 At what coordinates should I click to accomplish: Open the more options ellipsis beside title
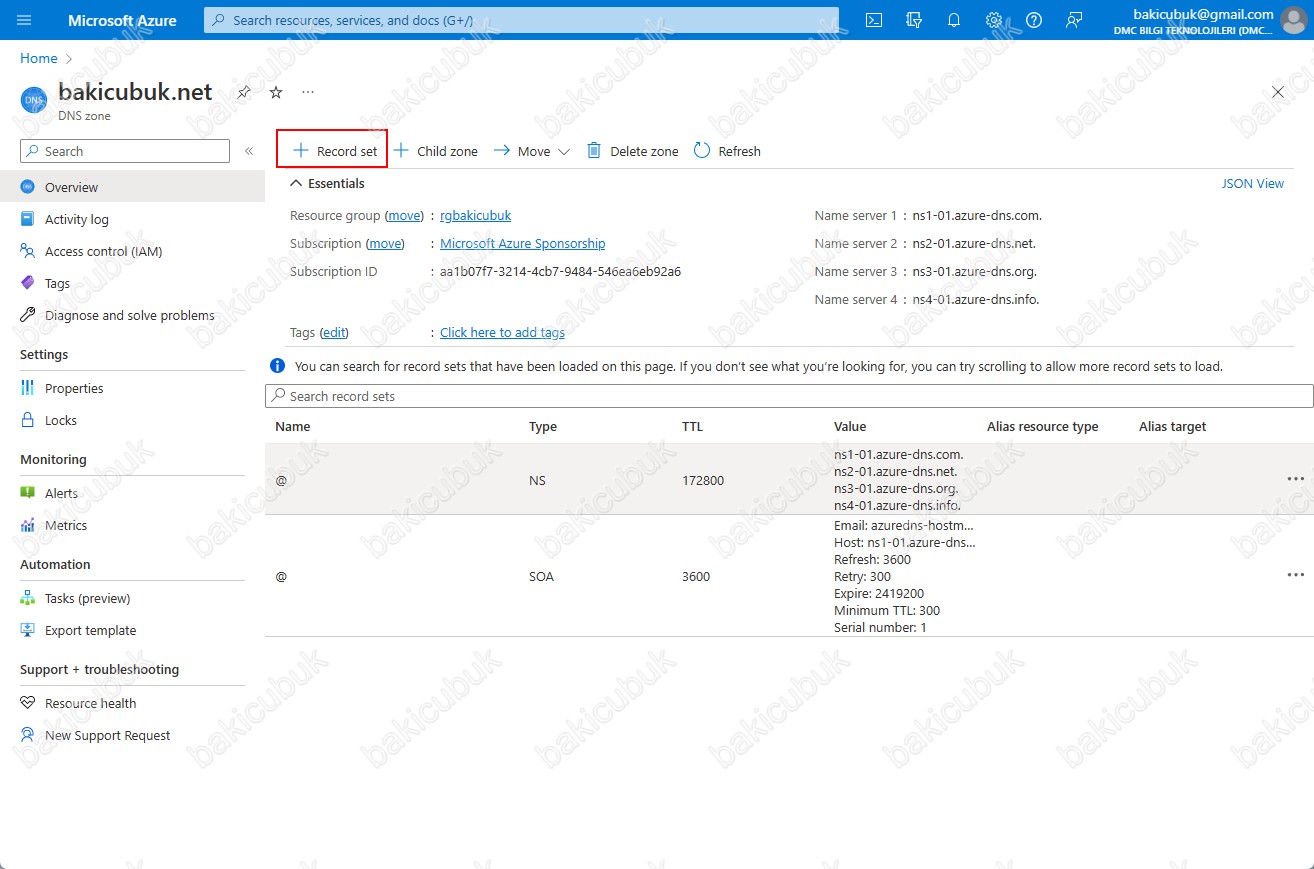click(308, 92)
